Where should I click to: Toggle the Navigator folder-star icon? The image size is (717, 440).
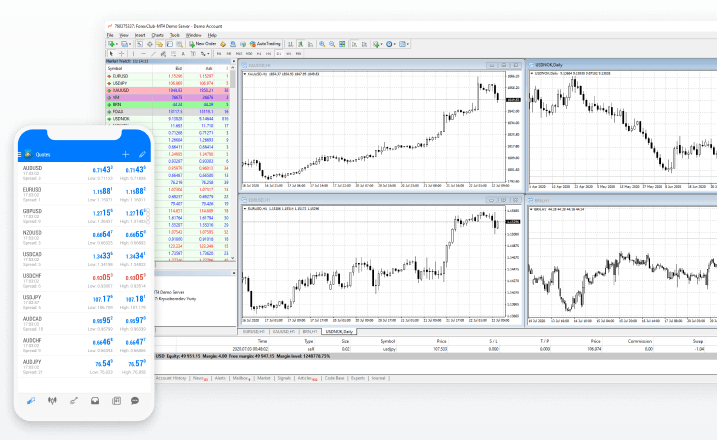160,44
